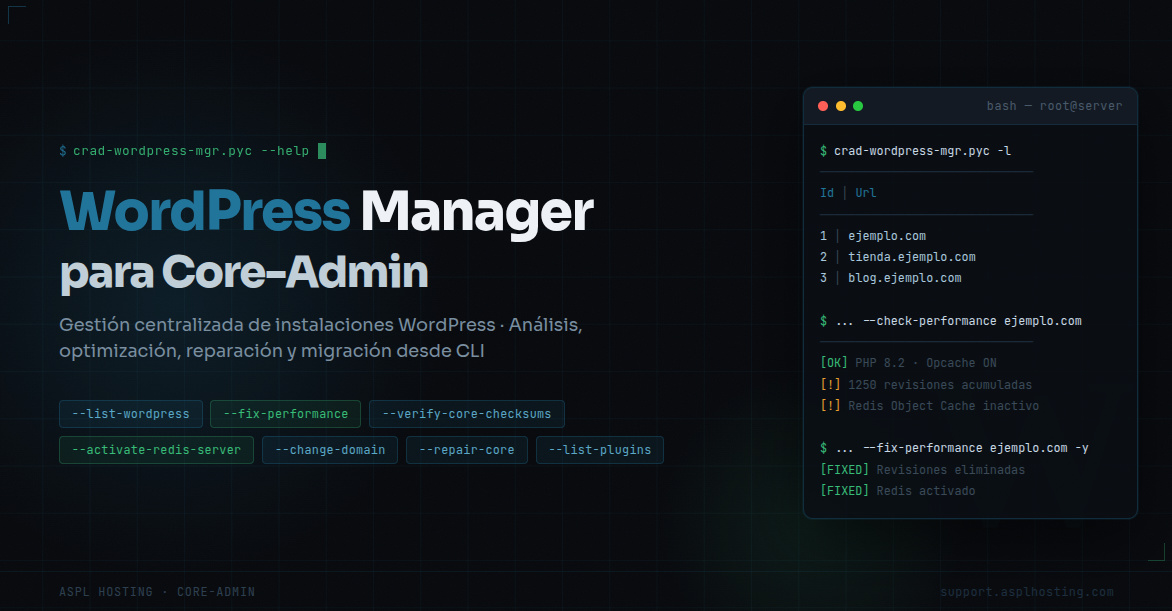Image resolution: width=1172 pixels, height=611 pixels.
Task: Click the ASPL HOSTING · CORE-ADMIN footer text
Action: click(157, 592)
